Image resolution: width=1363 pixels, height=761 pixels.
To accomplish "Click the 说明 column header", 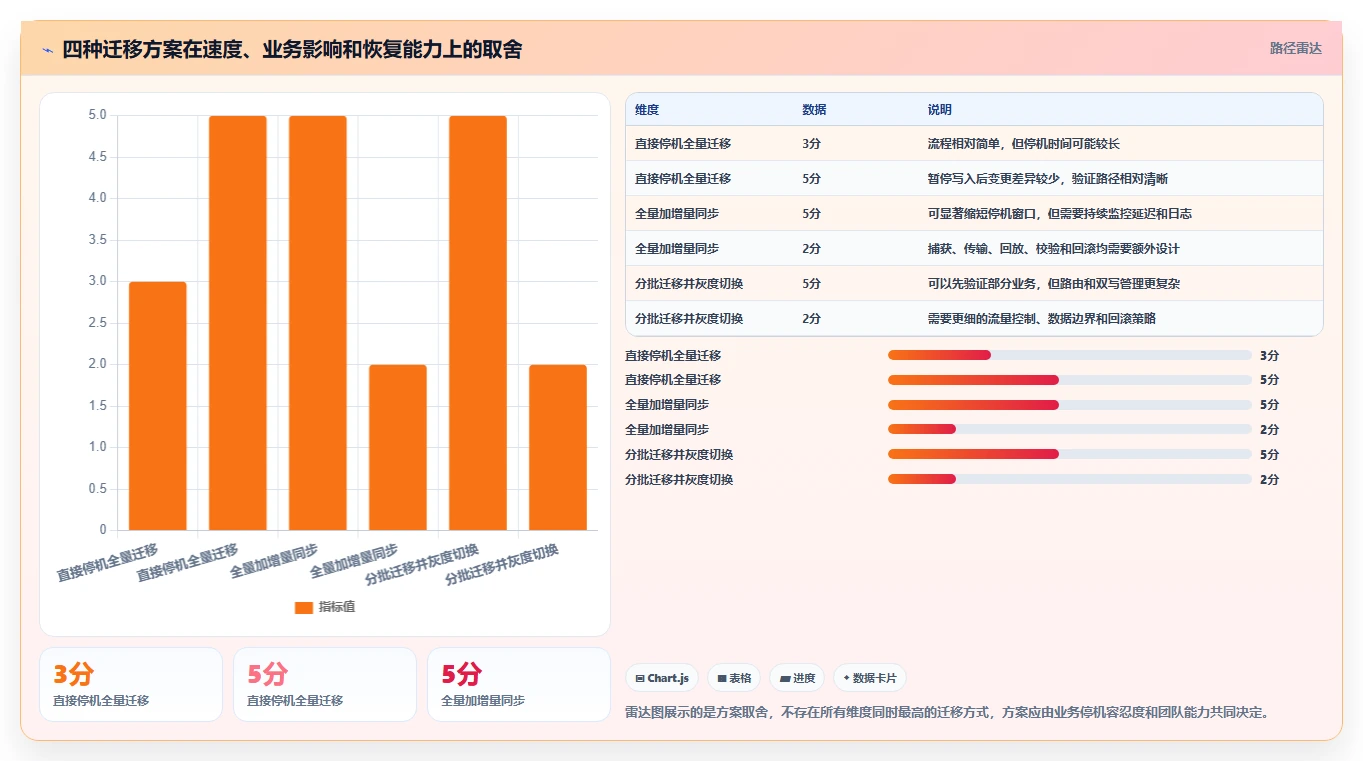I will click(x=940, y=110).
